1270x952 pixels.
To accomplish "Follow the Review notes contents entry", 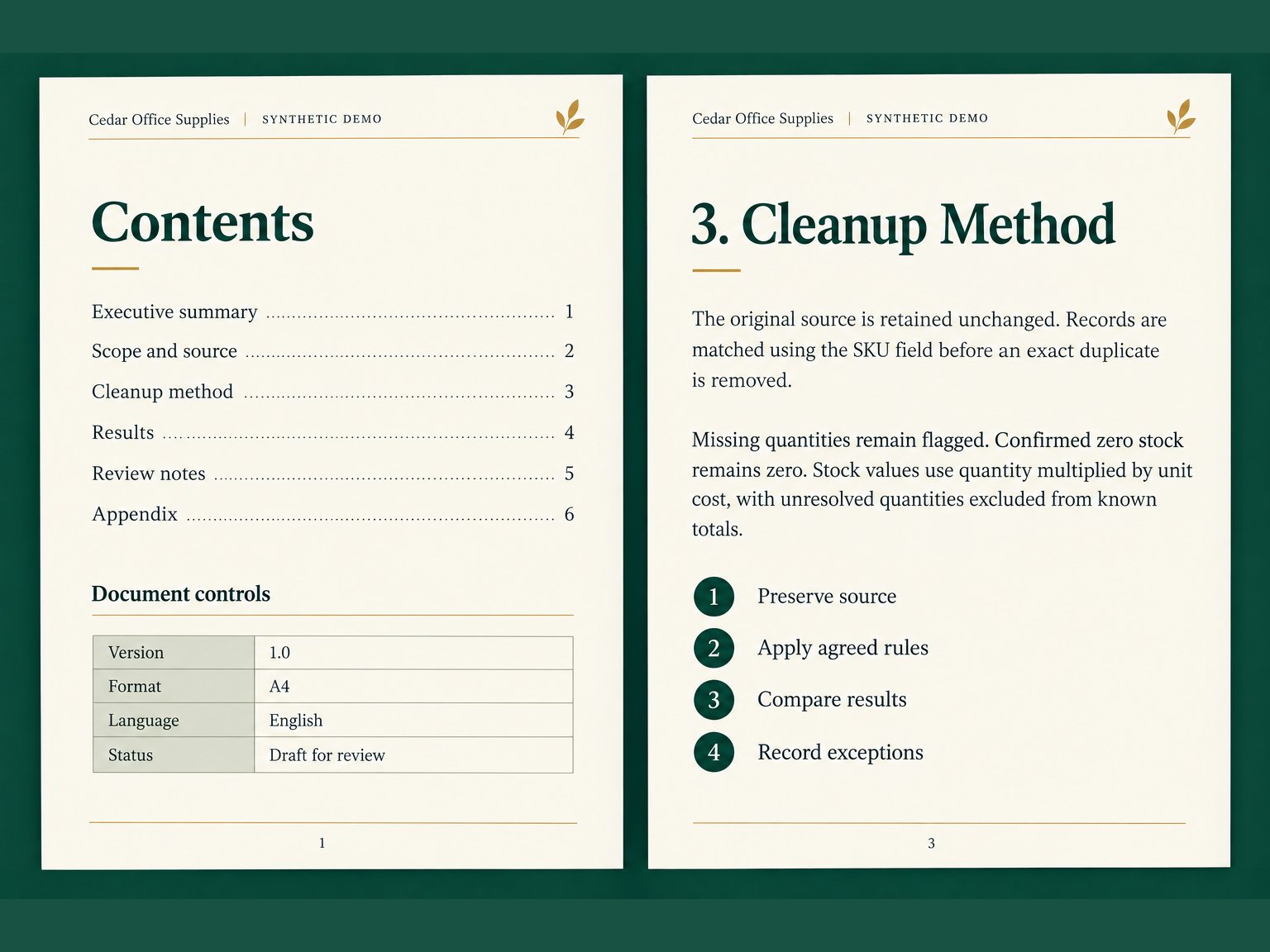I will tap(332, 474).
